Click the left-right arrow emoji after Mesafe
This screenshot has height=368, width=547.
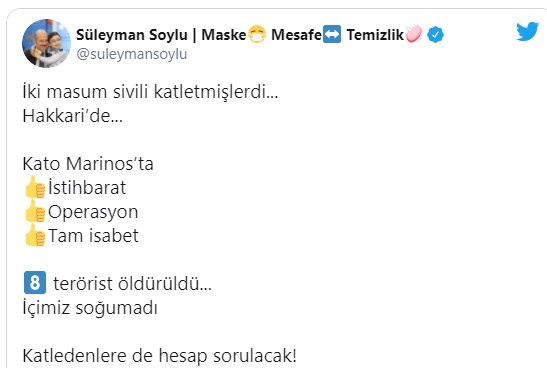pyautogui.click(x=332, y=34)
